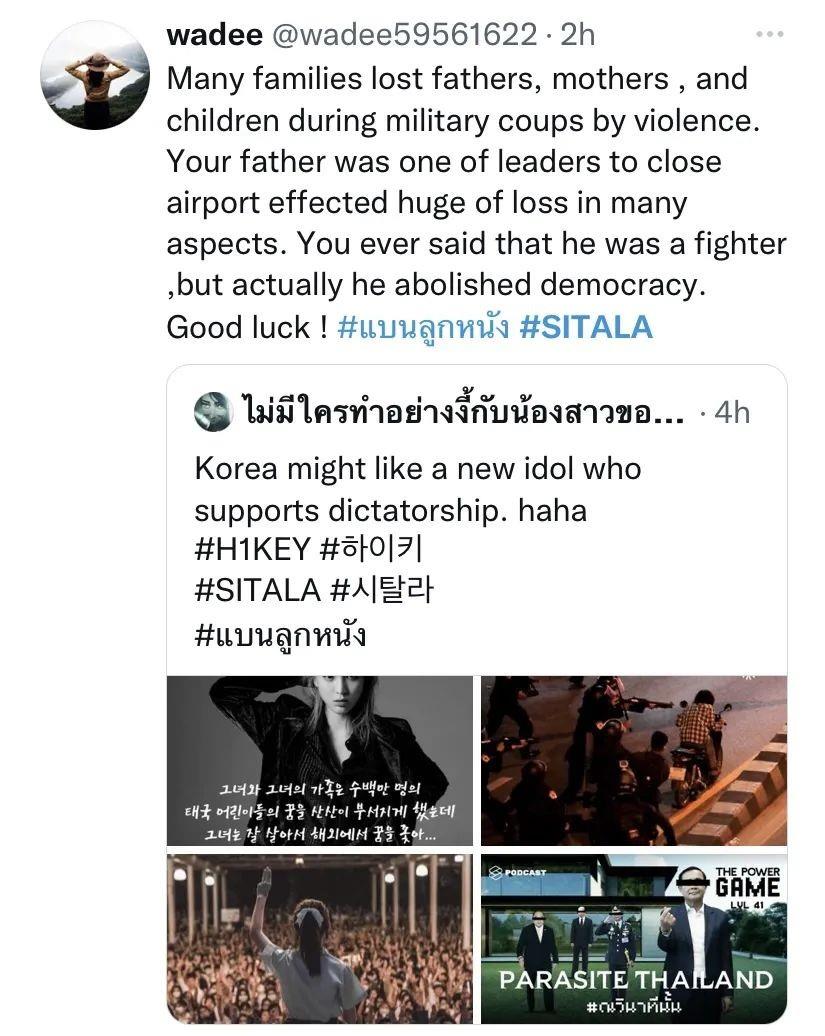
Task: Click the quoted tweet author's small avatar
Action: [x=212, y=412]
